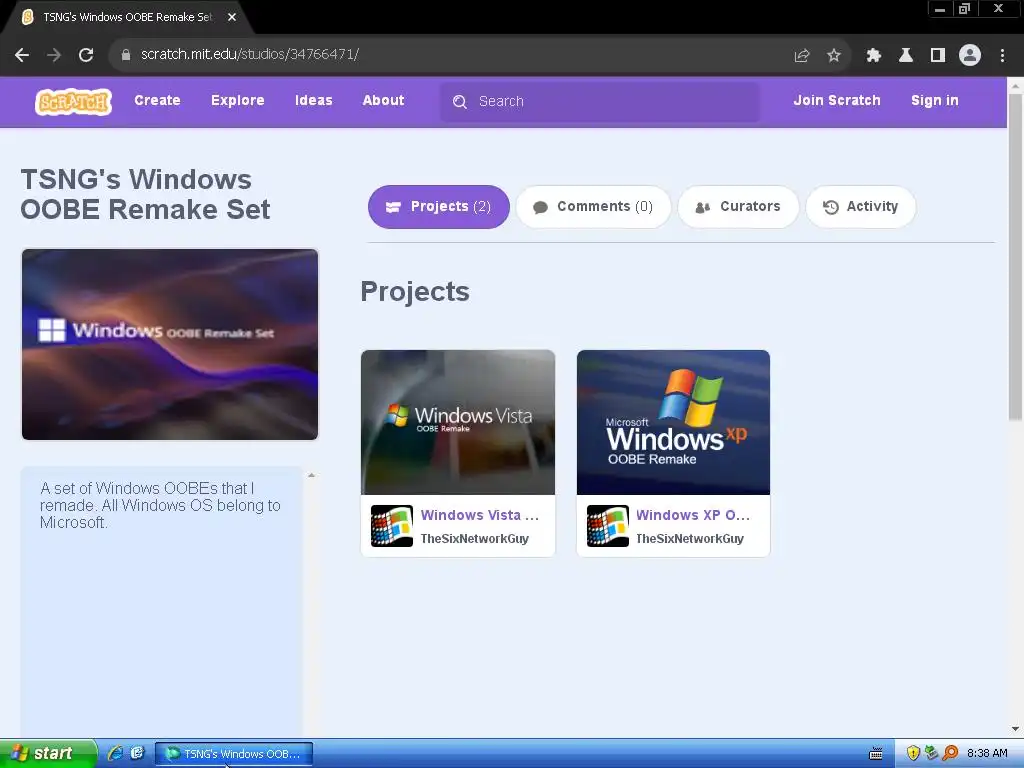The height and width of the screenshot is (768, 1024).
Task: Click the studio cover image
Action: tap(170, 344)
